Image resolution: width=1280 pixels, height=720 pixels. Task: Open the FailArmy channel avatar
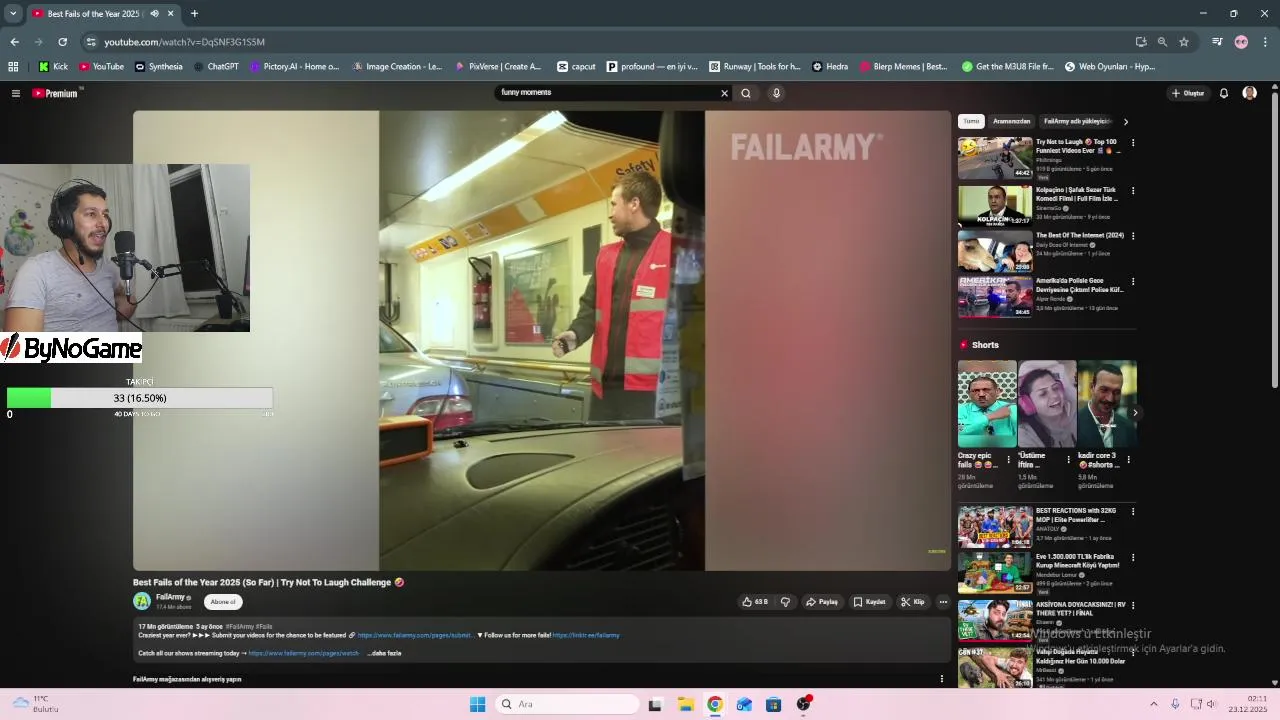coord(142,601)
